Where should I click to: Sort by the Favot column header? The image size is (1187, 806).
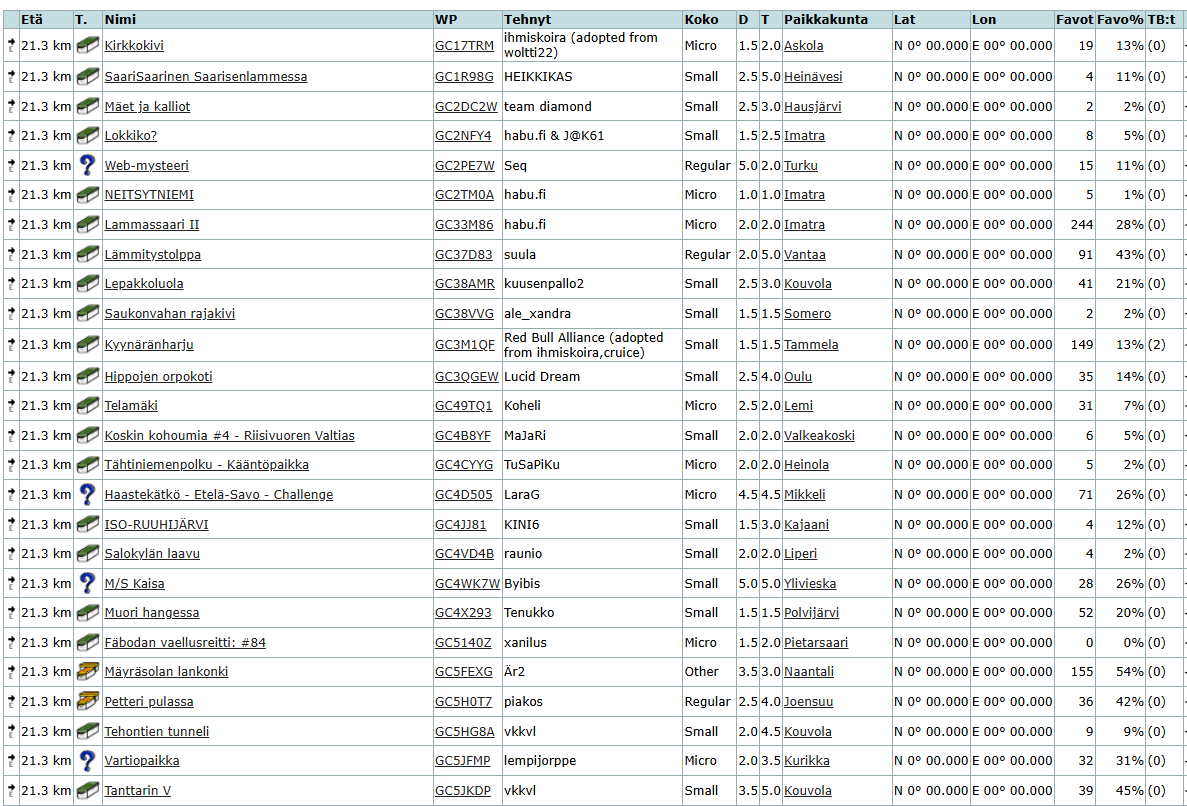(1073, 19)
